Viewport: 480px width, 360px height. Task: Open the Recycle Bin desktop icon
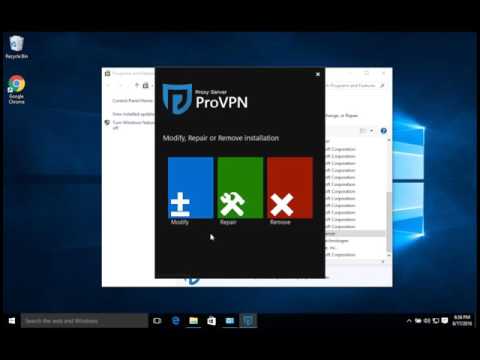tap(16, 47)
